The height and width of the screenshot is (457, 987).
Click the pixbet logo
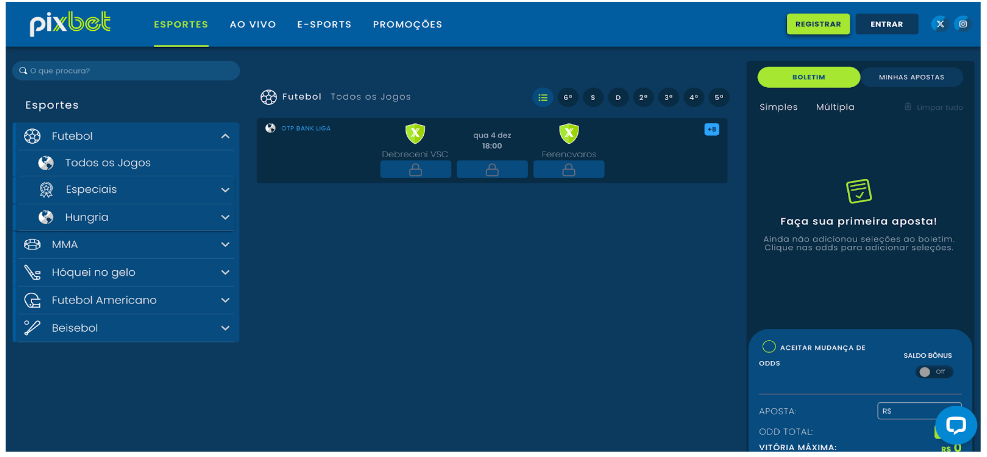(70, 24)
